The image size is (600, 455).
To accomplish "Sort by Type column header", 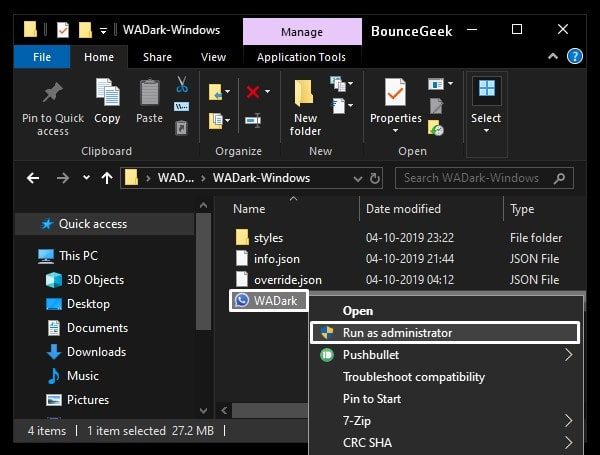I will [522, 209].
